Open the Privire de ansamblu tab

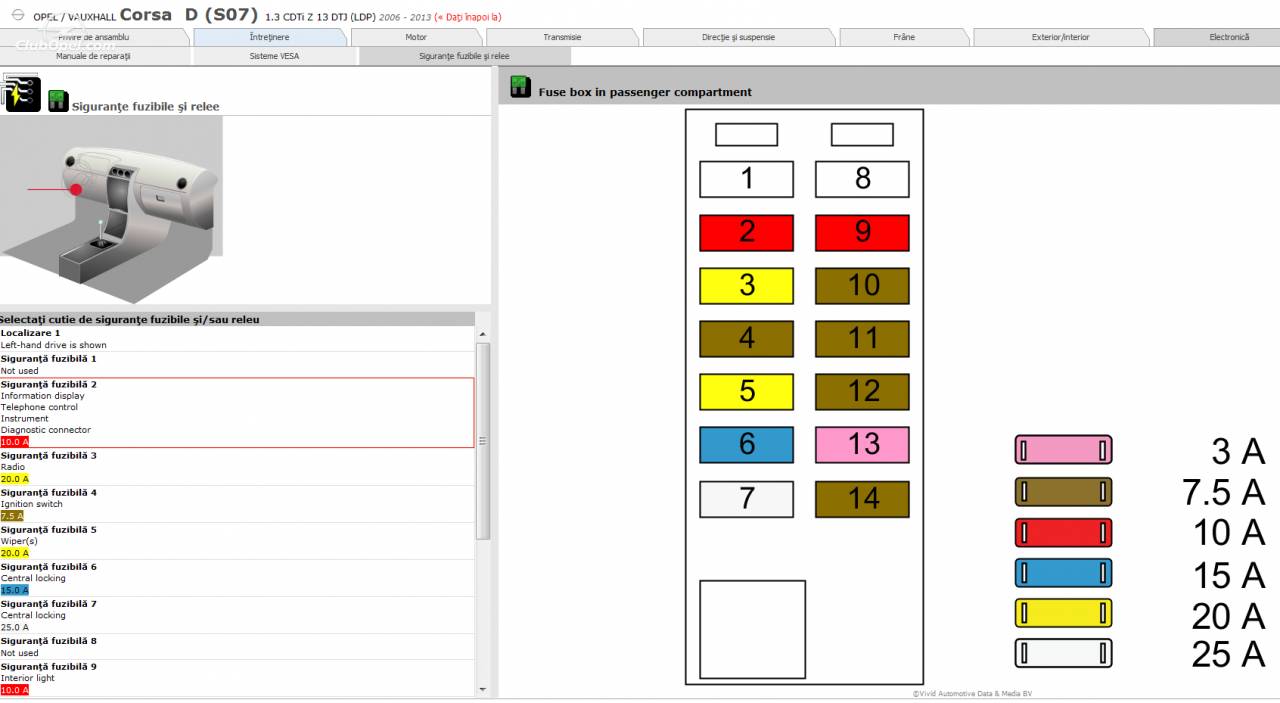pos(94,37)
